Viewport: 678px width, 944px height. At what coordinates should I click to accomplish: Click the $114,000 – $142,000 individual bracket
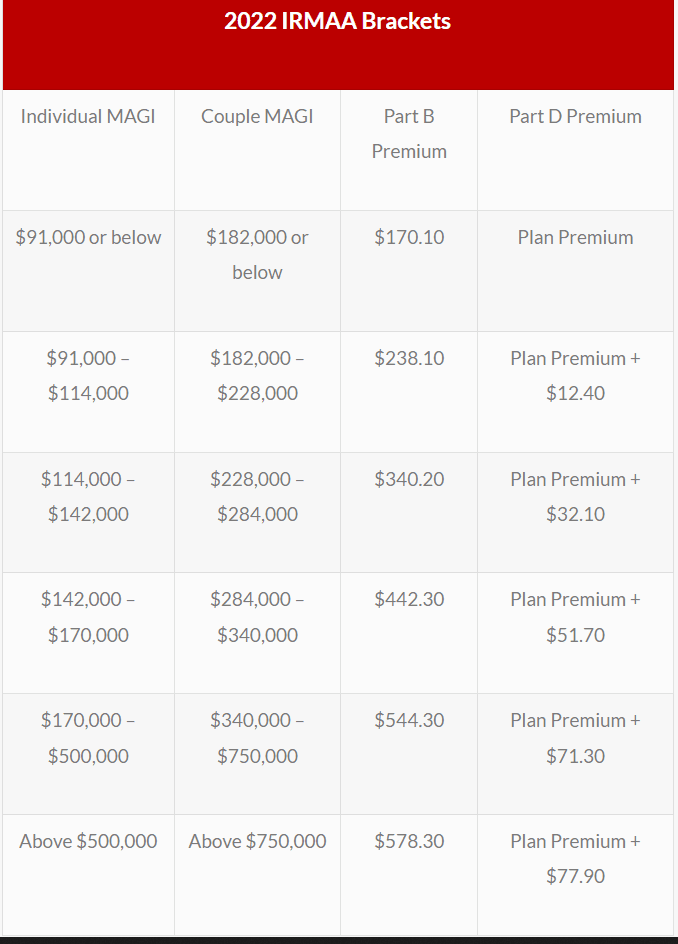tap(88, 496)
